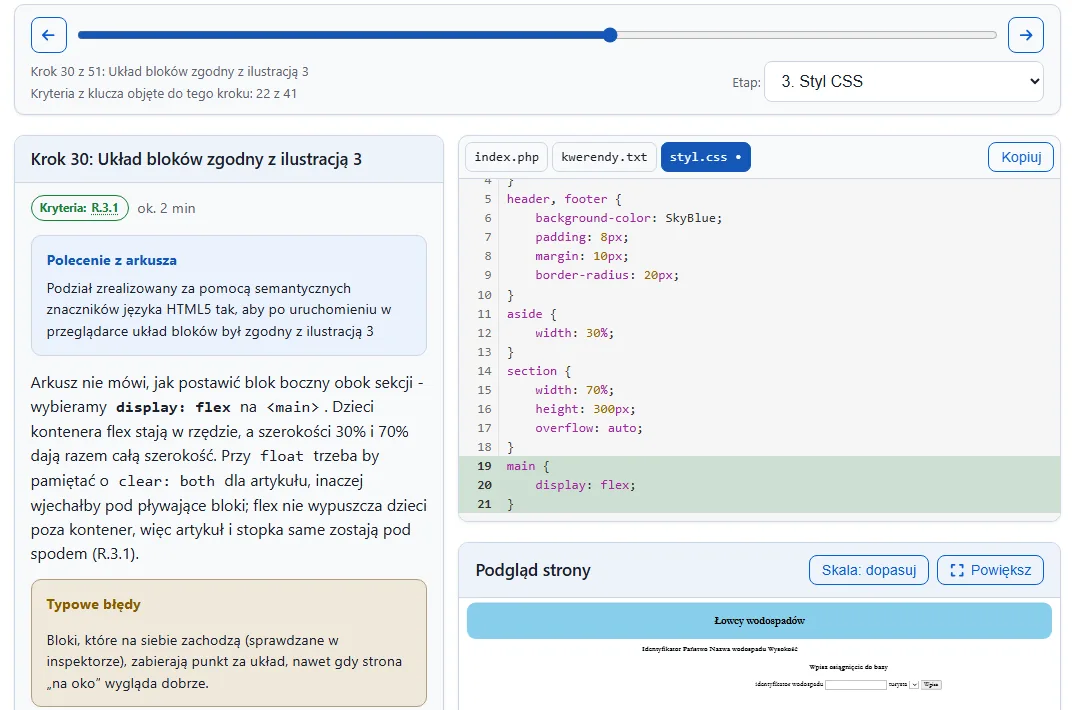Click the "ok. 2 min" time estimate
This screenshot has width=1075, height=710.
point(167,208)
